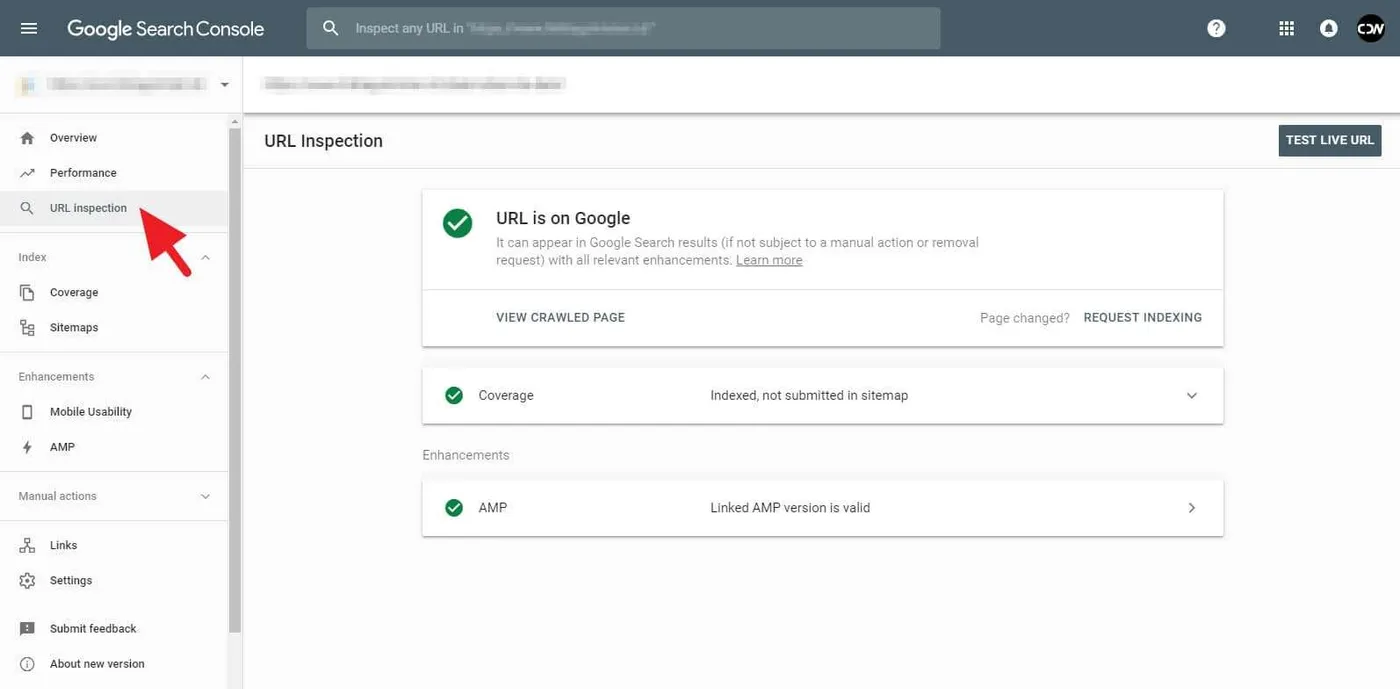Image resolution: width=1400 pixels, height=689 pixels.
Task: Click the Links network icon
Action: (x=27, y=545)
